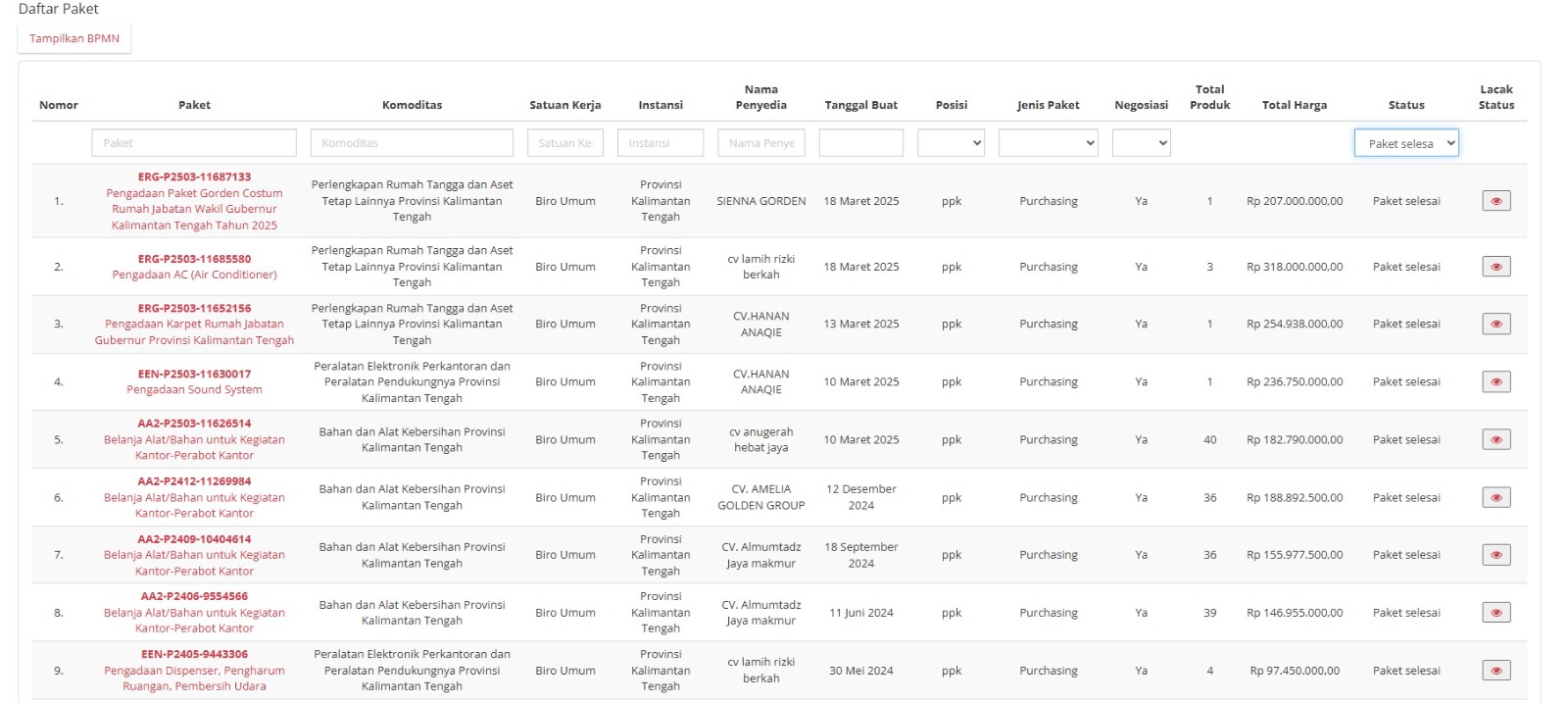Track status of AA2-P2503-11626514
The width and height of the screenshot is (1568, 703).
tap(1495, 439)
